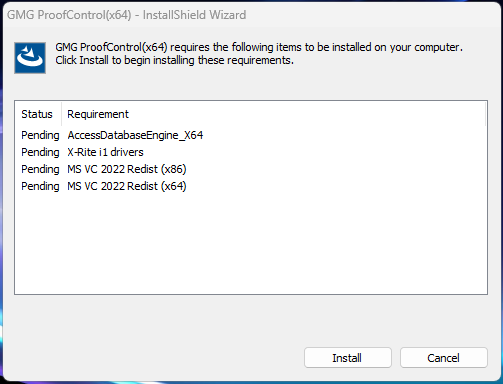
Task: Click the InstallShield Wizard title text
Action: tap(194, 15)
